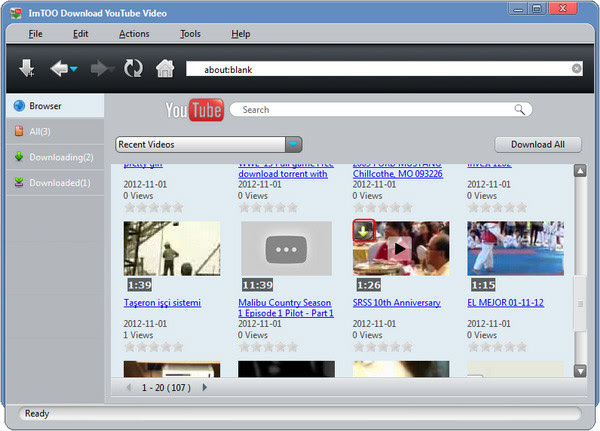600x431 pixels.
Task: Rate Malibu Country video with stars
Action: coord(268,347)
